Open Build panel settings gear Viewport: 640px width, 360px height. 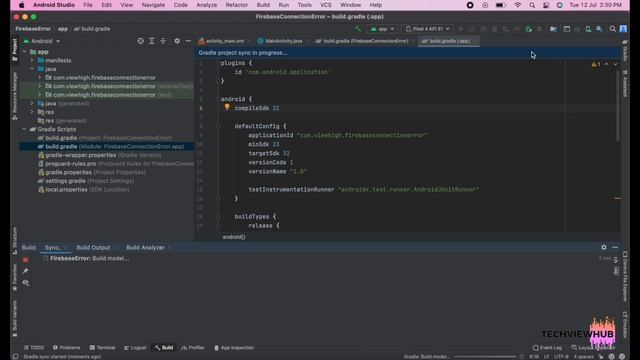[x=604, y=247]
